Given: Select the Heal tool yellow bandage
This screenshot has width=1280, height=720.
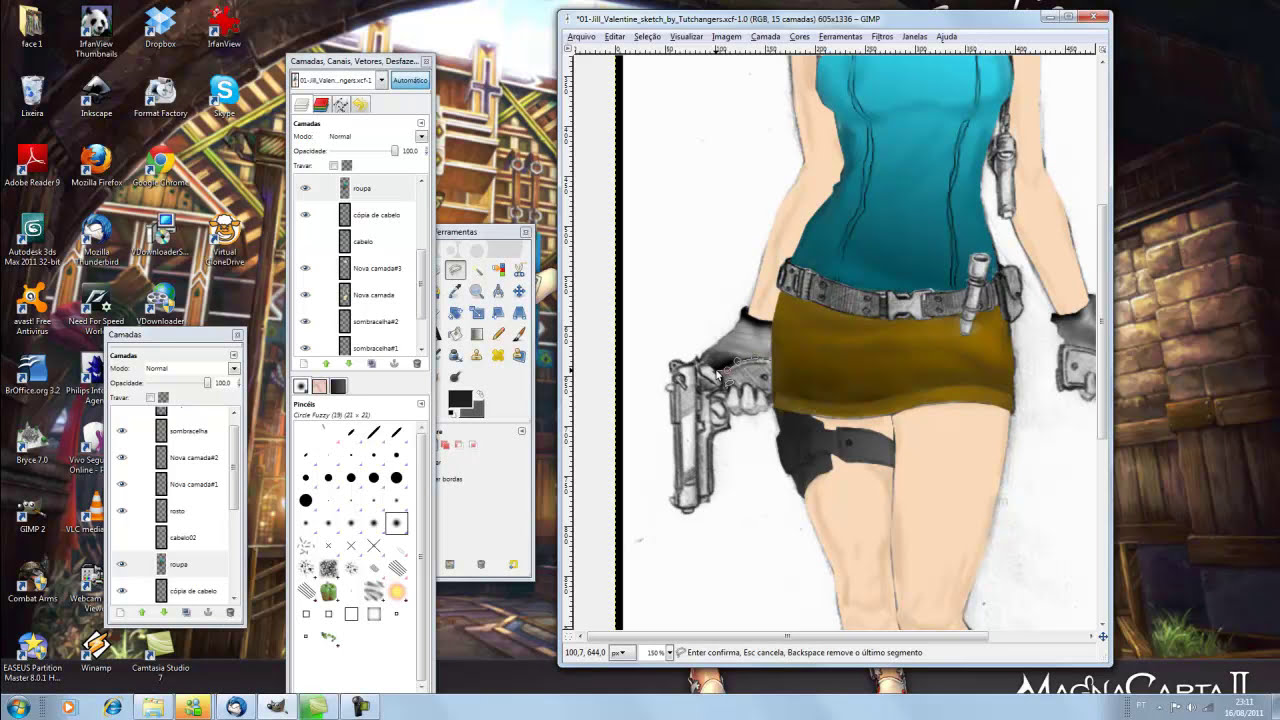Looking at the screenshot, I should click(498, 355).
